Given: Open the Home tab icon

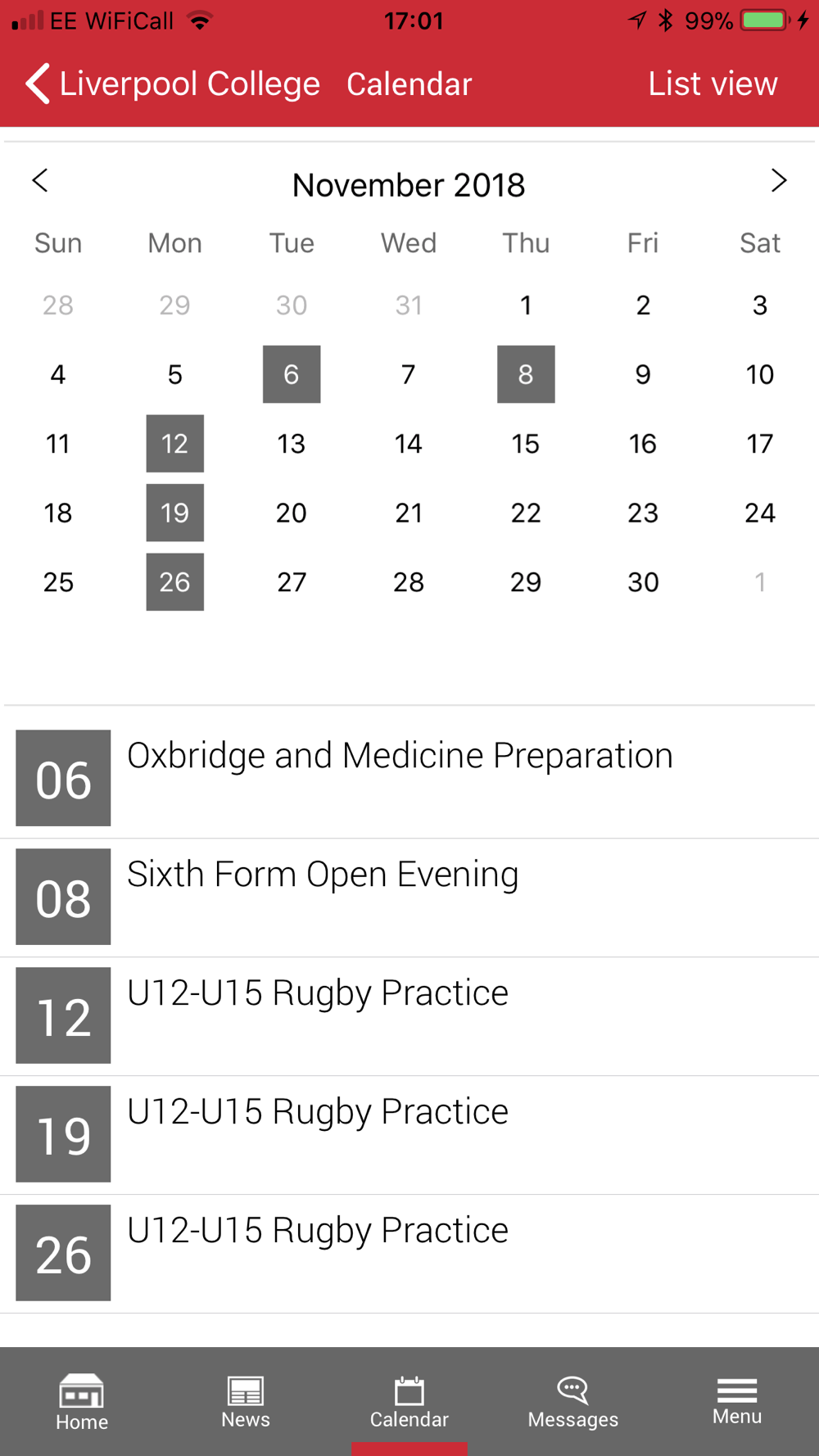Looking at the screenshot, I should coord(81,1390).
